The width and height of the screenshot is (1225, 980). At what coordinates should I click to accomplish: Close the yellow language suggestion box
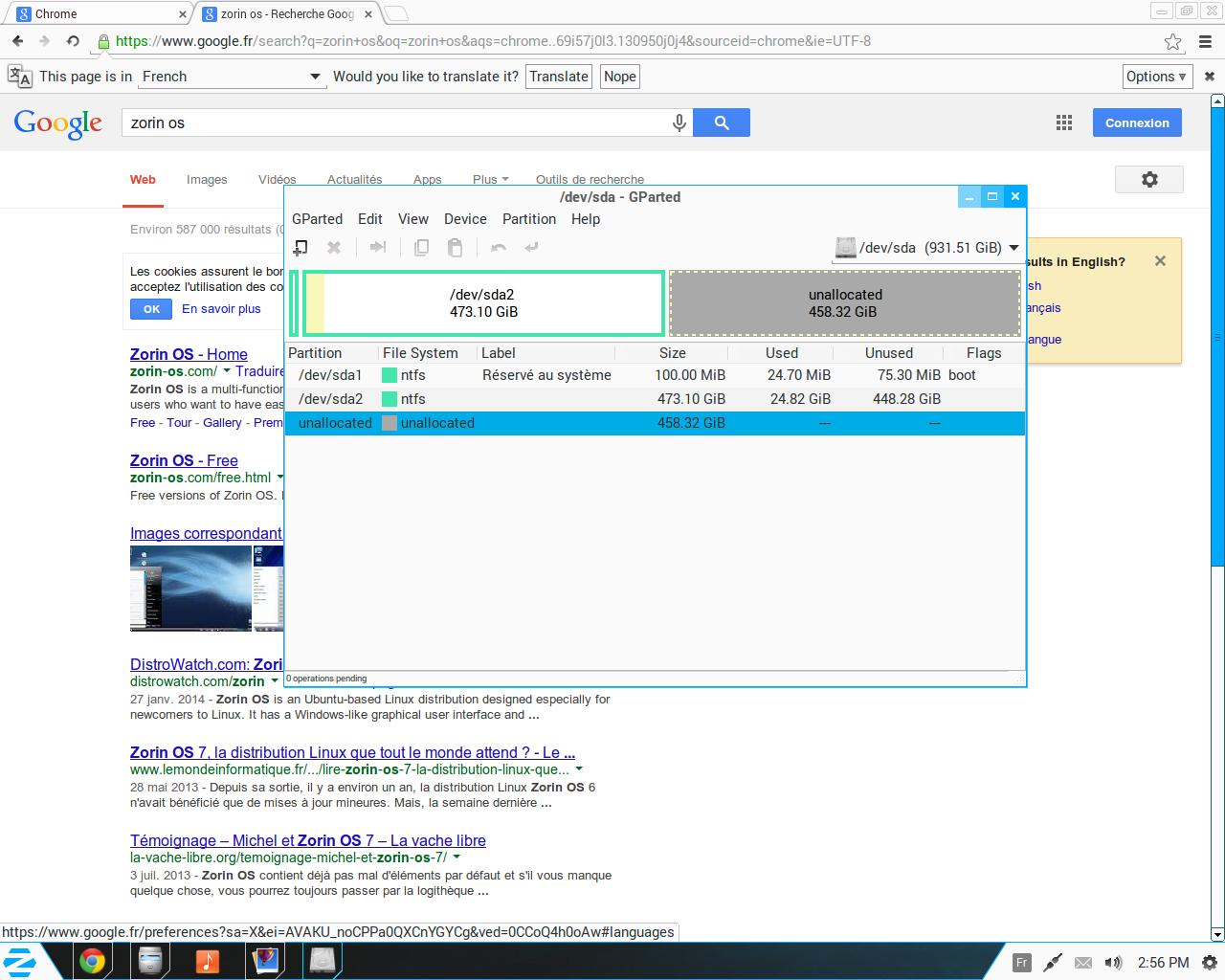[1160, 260]
